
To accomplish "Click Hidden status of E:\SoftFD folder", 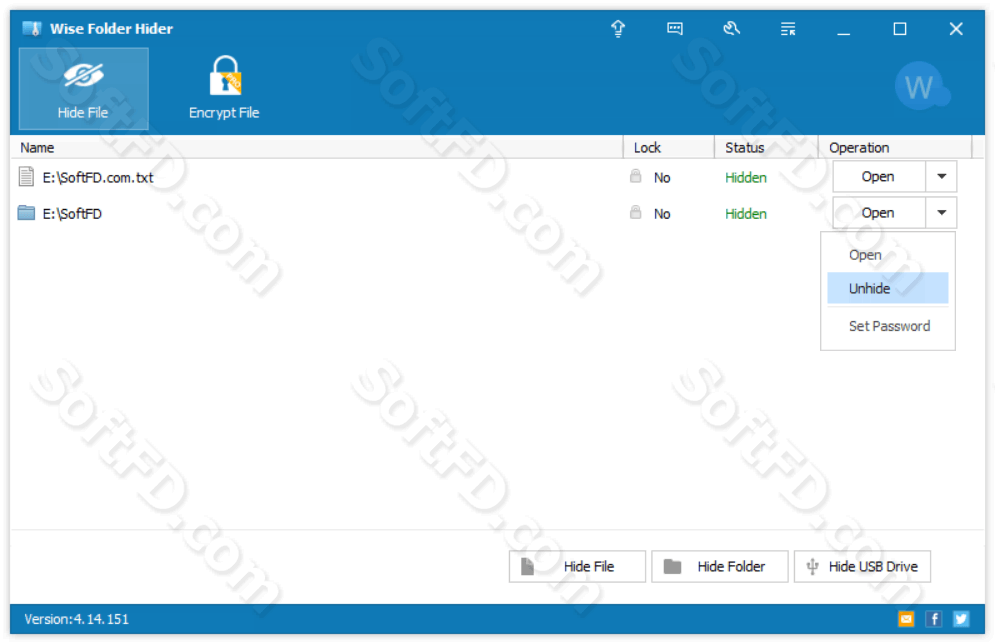I will click(x=746, y=214).
